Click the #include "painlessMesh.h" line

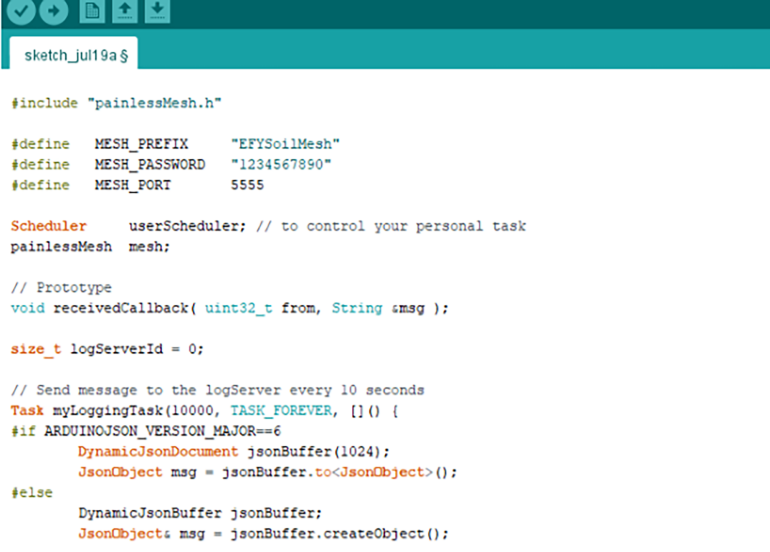coord(116,103)
